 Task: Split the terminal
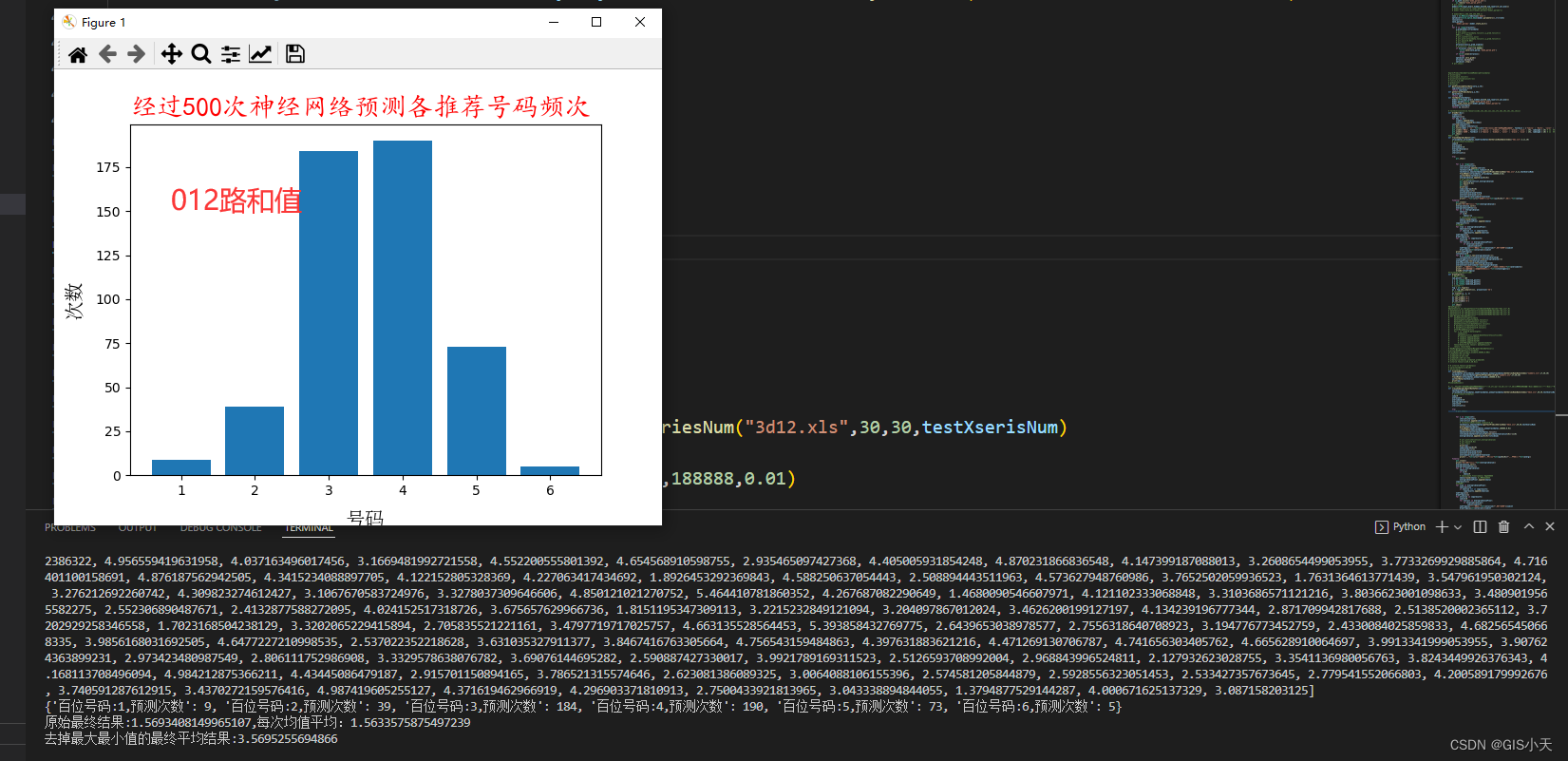pos(1480,526)
